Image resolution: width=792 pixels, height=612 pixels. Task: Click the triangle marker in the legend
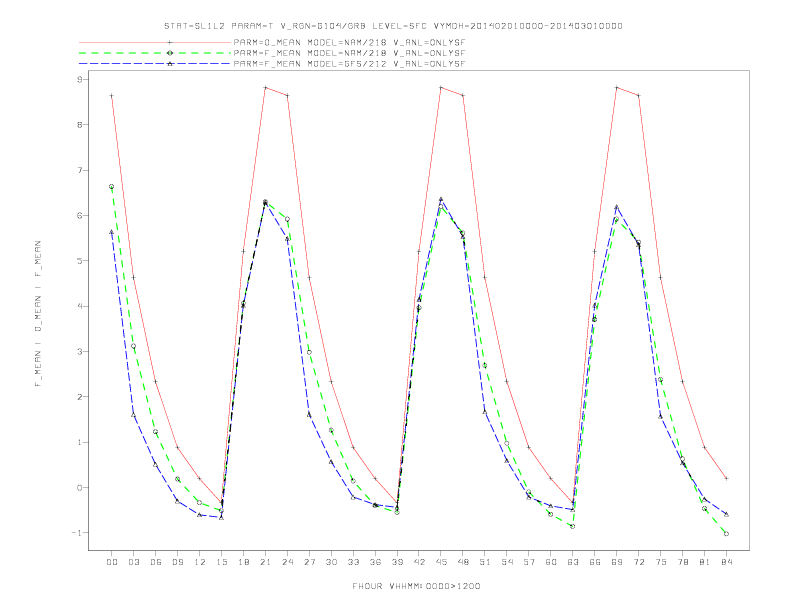click(170, 64)
